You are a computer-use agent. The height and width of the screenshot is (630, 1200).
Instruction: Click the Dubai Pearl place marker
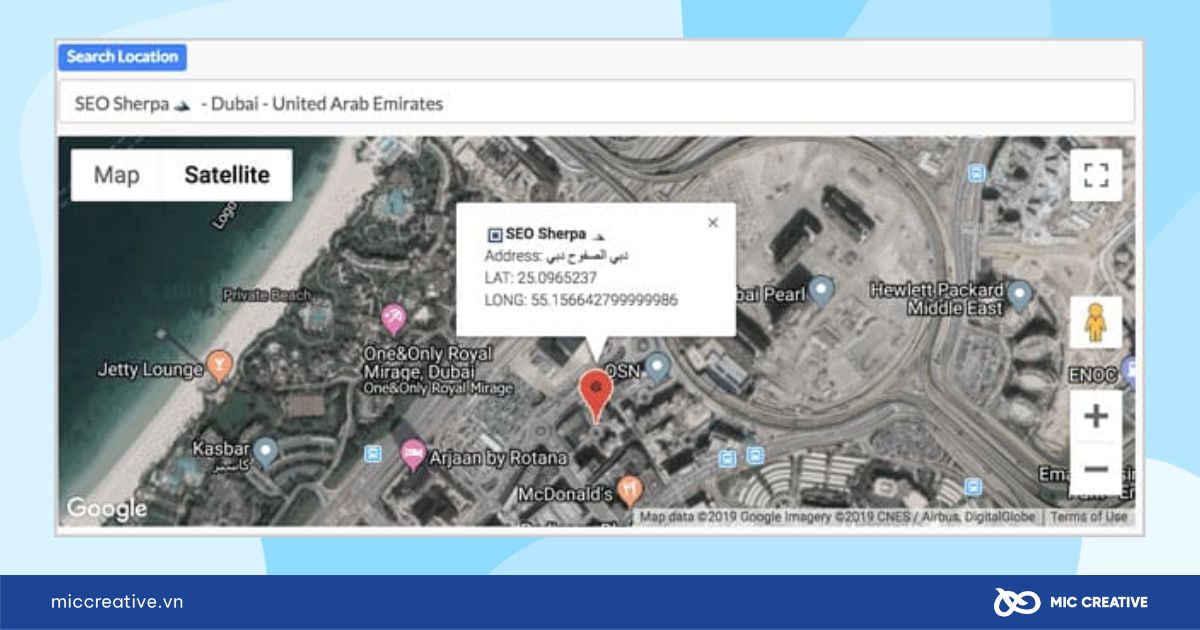click(821, 290)
